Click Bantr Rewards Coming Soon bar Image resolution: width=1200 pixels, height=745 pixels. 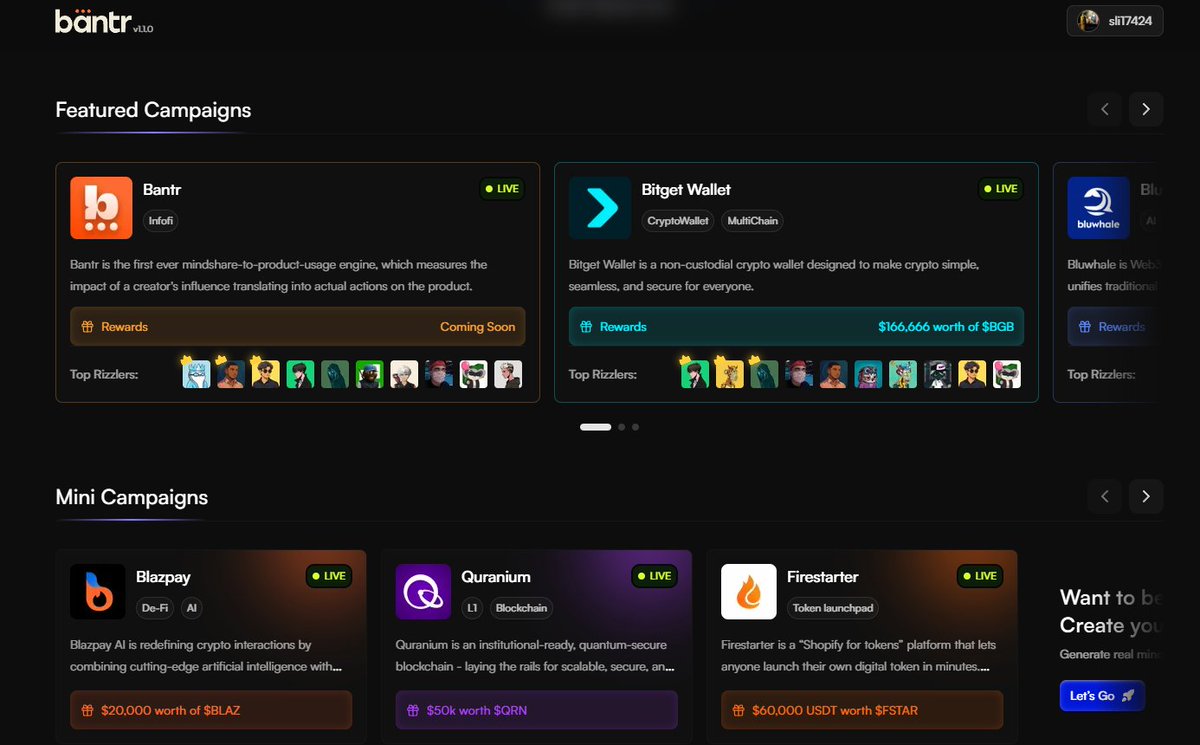click(x=297, y=327)
